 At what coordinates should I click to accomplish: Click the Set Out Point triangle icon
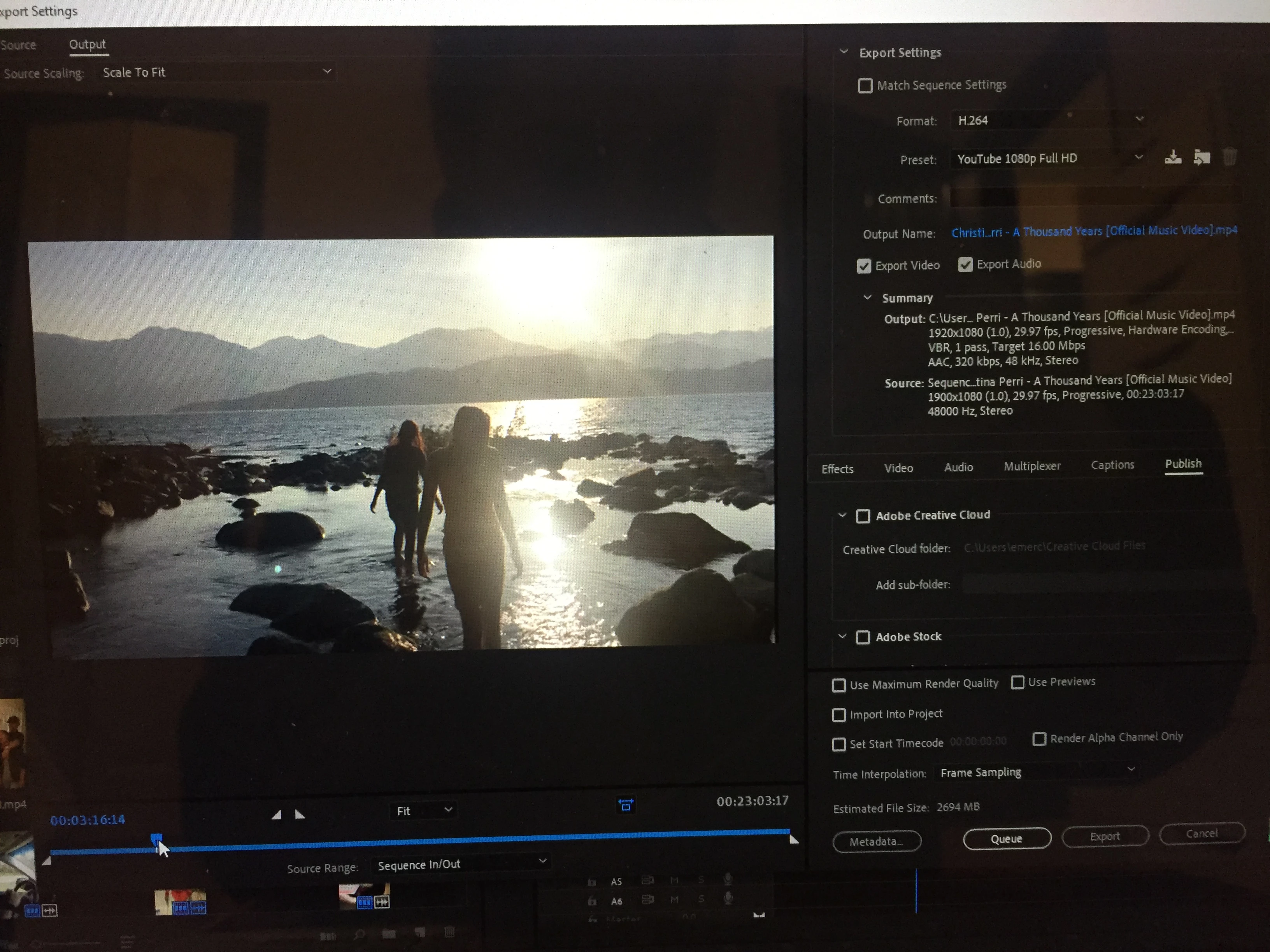[300, 814]
